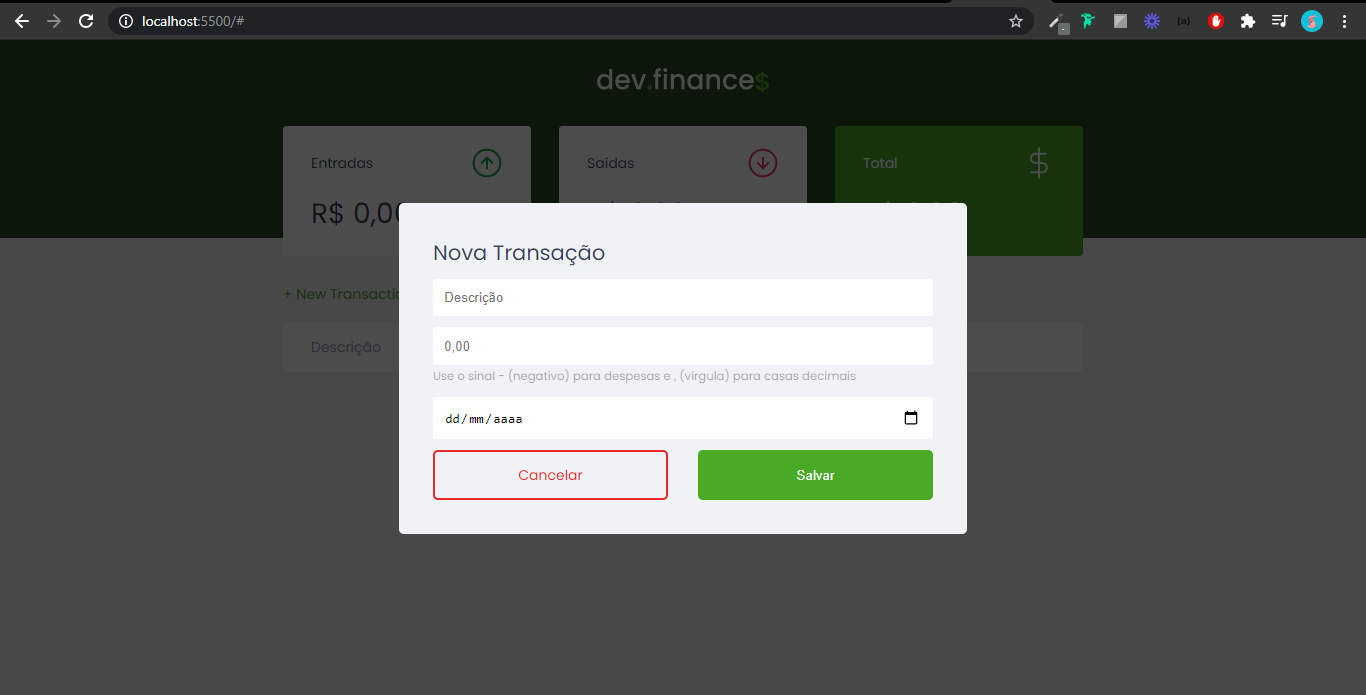Click the red down-arrow Saídas icon
Viewport: 1366px width, 695px height.
[763, 162]
